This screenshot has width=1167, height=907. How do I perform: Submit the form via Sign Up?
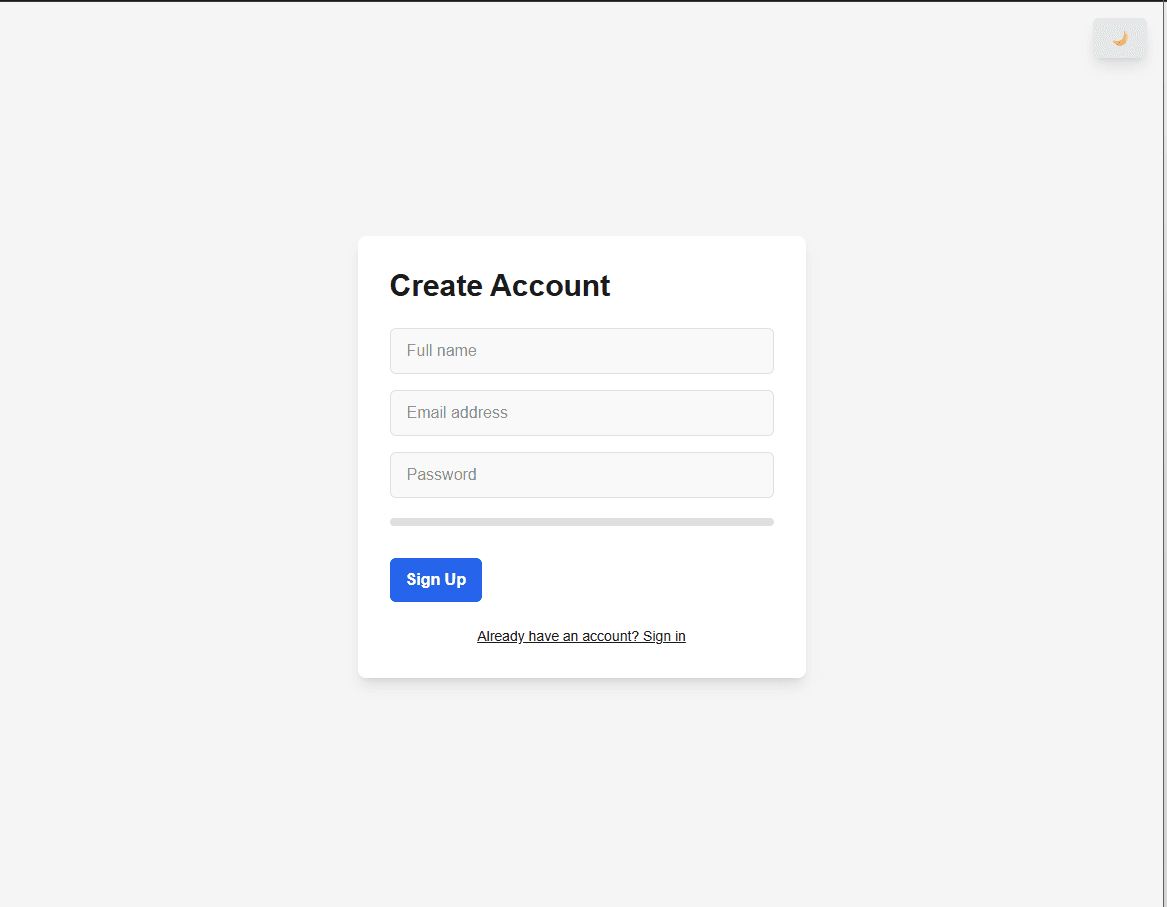pyautogui.click(x=435, y=579)
